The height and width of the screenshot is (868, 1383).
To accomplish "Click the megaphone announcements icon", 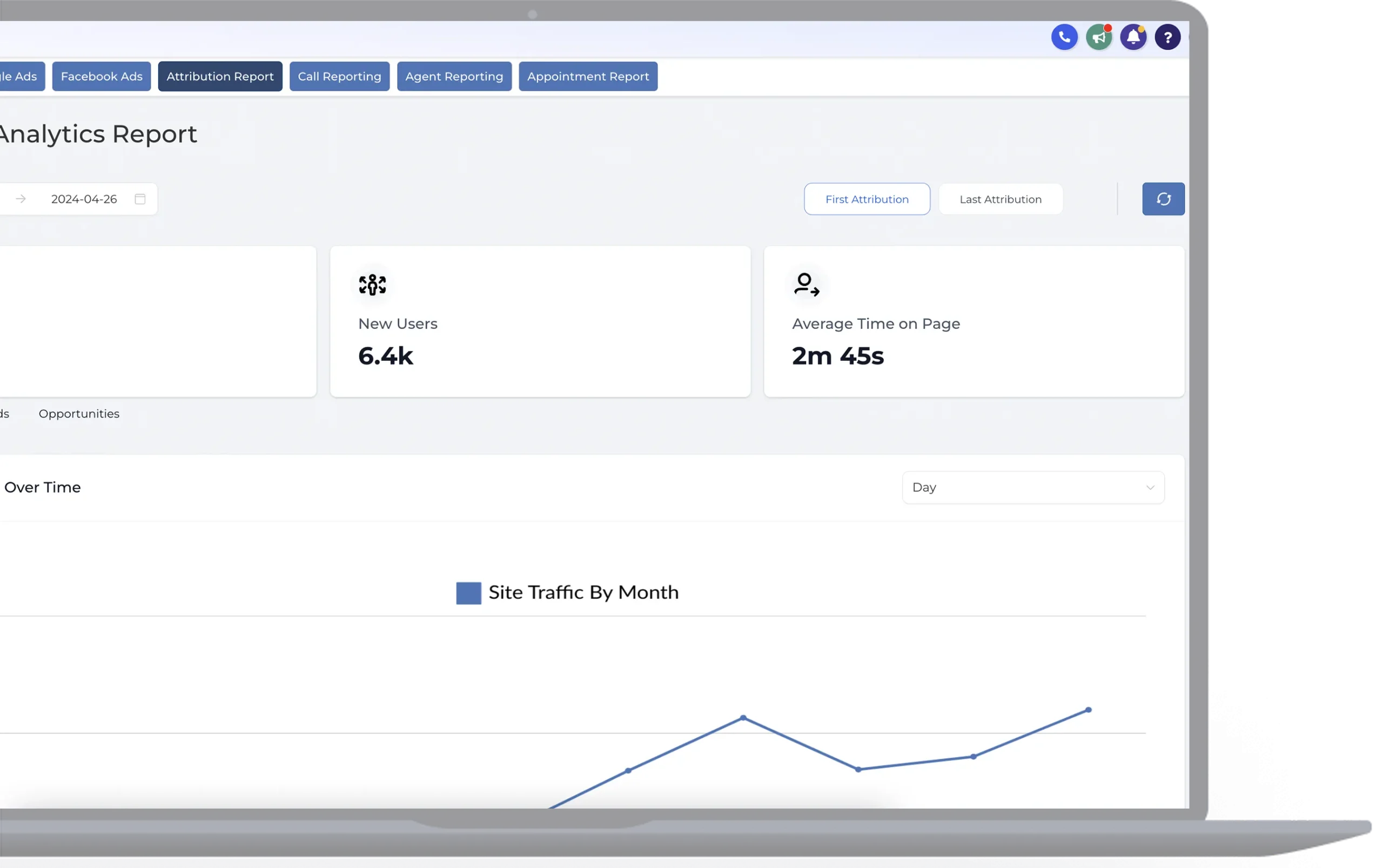I will [x=1099, y=37].
